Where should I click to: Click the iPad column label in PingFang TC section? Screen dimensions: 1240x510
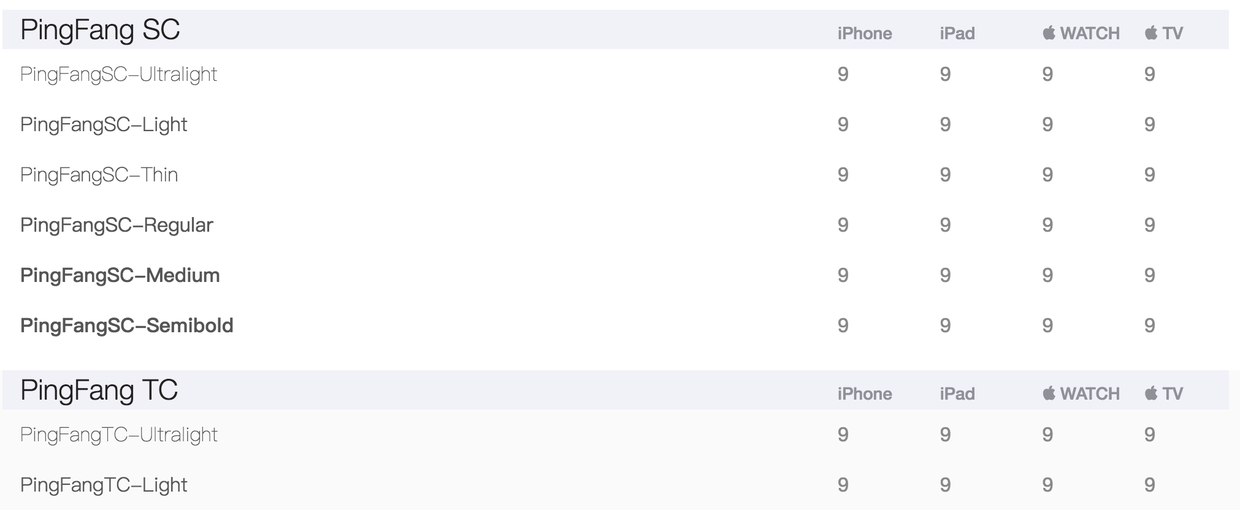957,394
